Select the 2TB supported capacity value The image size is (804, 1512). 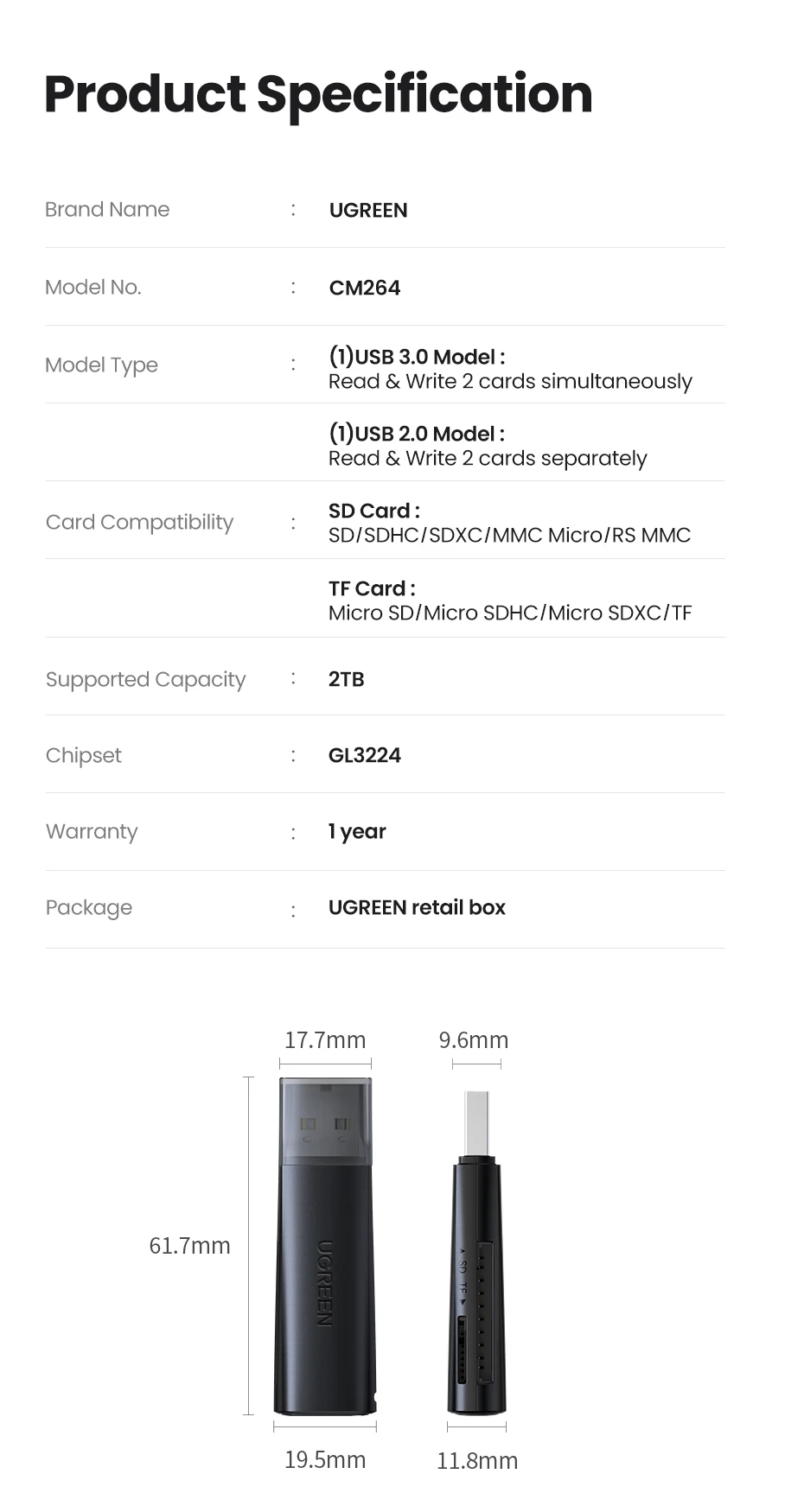[x=346, y=680]
